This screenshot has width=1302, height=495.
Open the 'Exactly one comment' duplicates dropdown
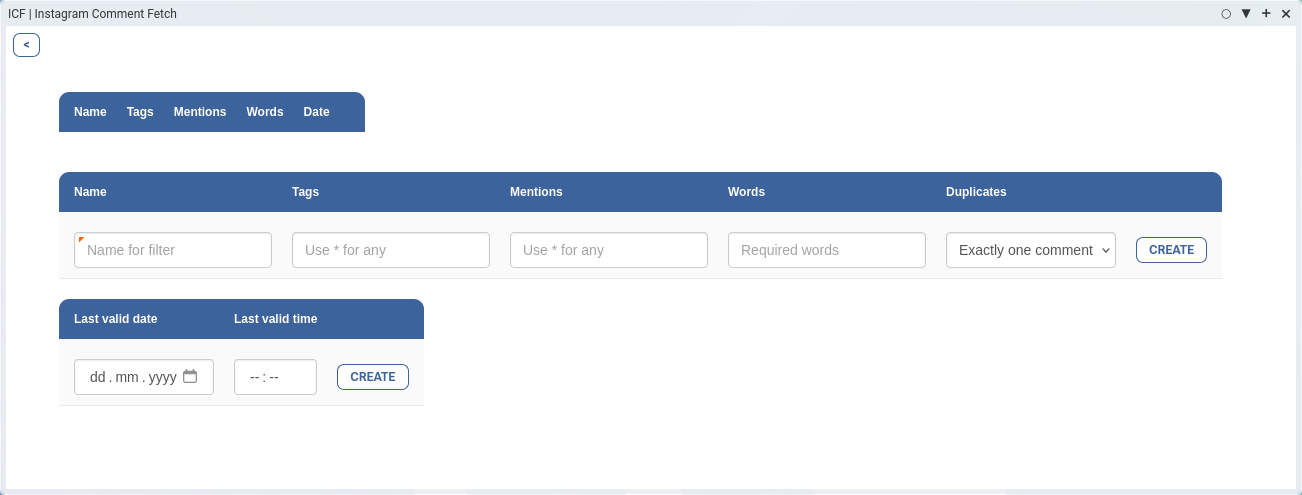point(1031,250)
